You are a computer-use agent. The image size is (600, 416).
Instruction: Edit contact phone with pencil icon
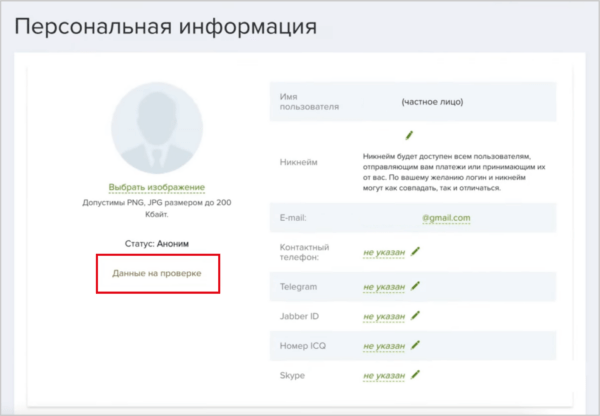[x=415, y=251]
